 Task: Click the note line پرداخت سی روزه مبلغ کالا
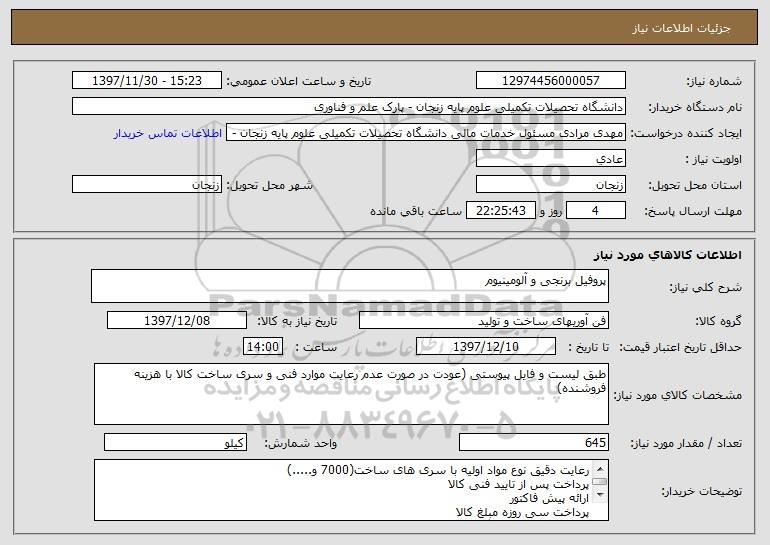522,512
